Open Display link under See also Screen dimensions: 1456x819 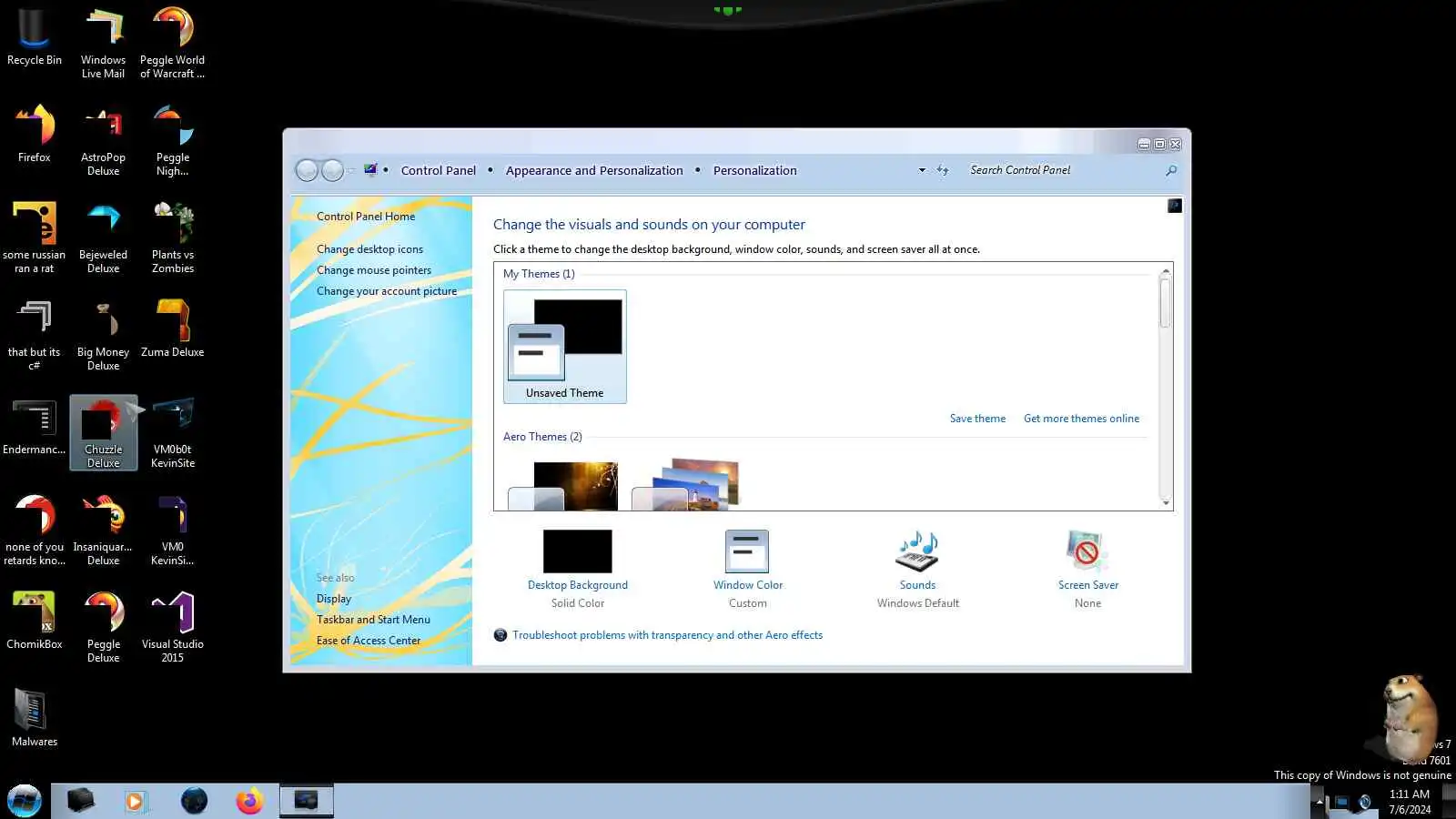[x=334, y=599]
